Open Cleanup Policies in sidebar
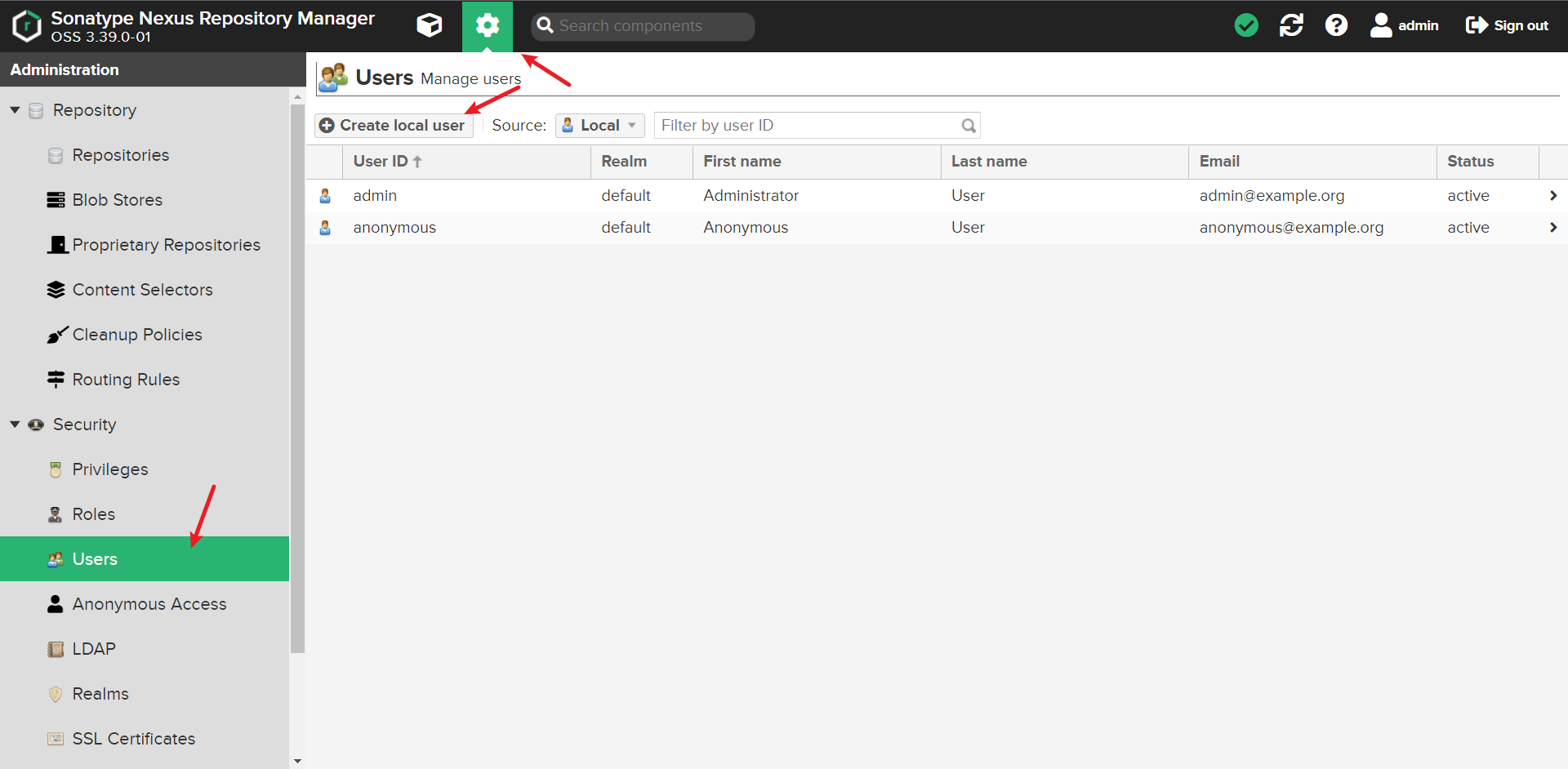1568x769 pixels. tap(137, 335)
